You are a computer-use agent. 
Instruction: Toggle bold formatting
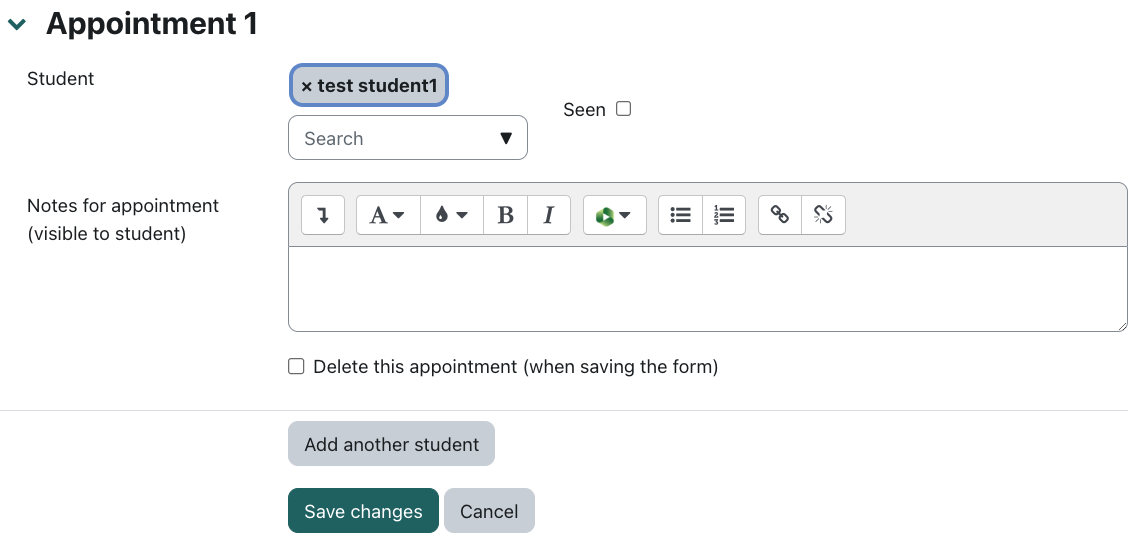click(506, 215)
